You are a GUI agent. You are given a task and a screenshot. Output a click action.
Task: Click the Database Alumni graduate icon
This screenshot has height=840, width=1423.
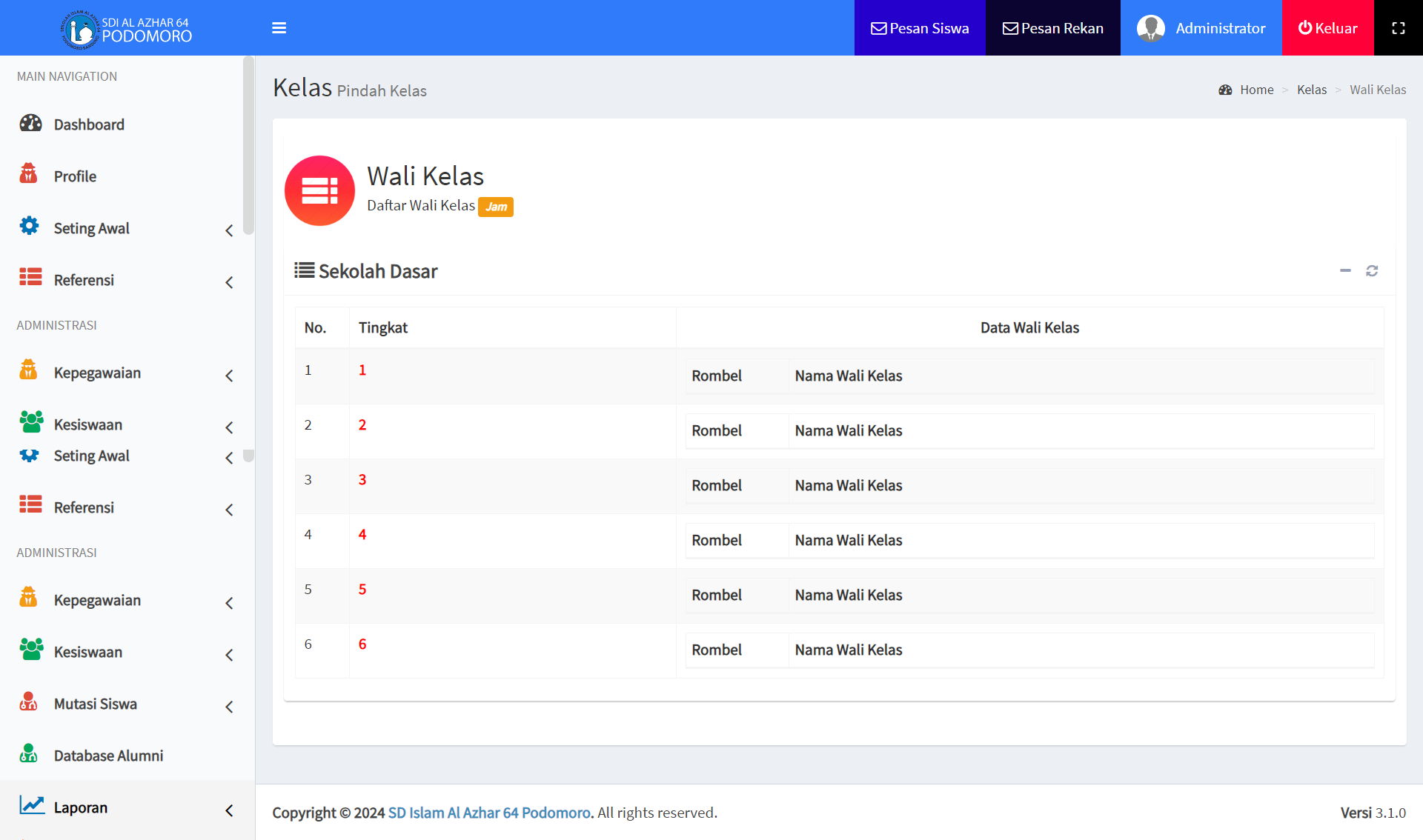(x=29, y=754)
